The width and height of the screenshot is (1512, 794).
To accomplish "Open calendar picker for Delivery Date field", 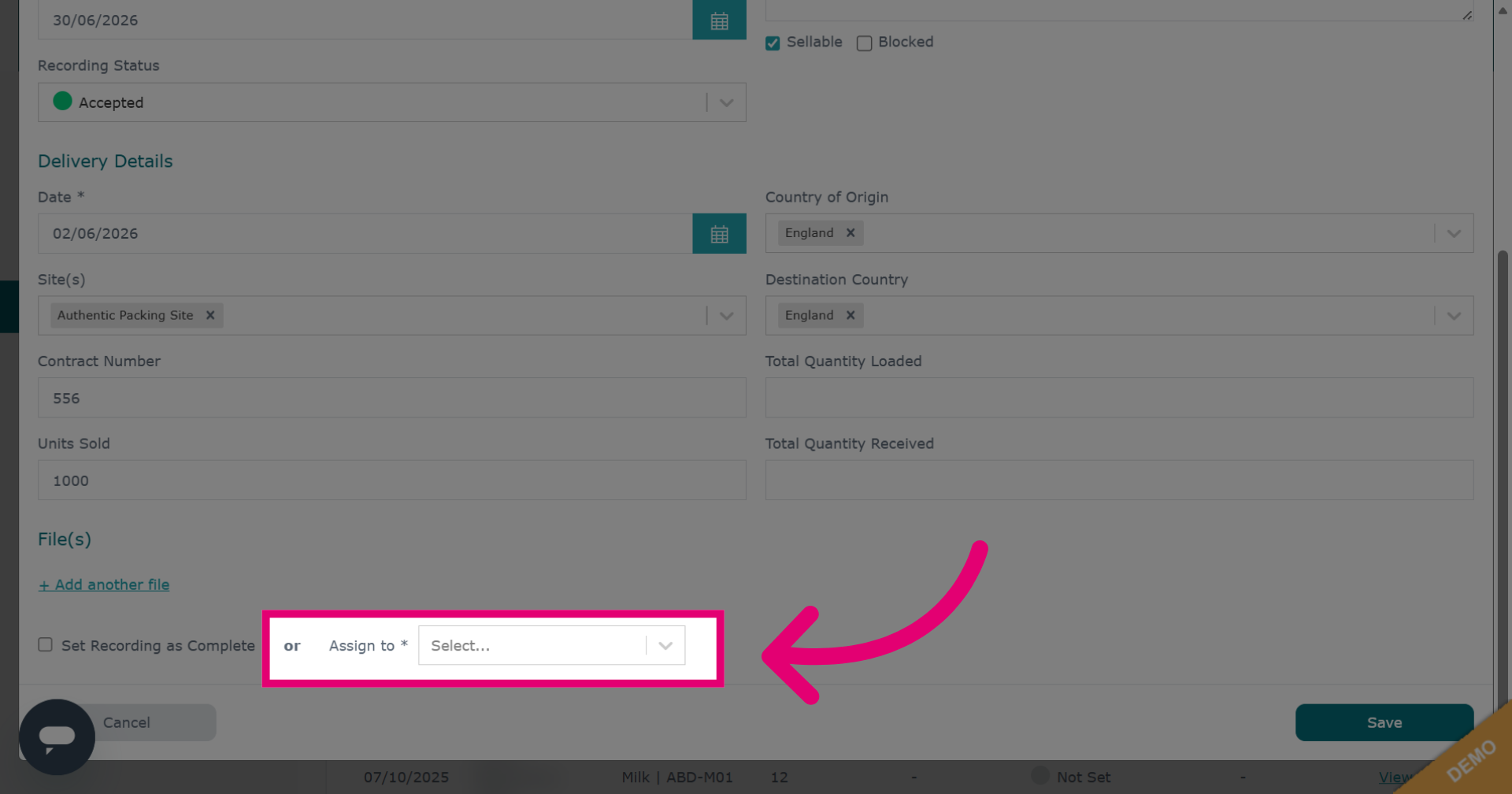I will [x=719, y=234].
